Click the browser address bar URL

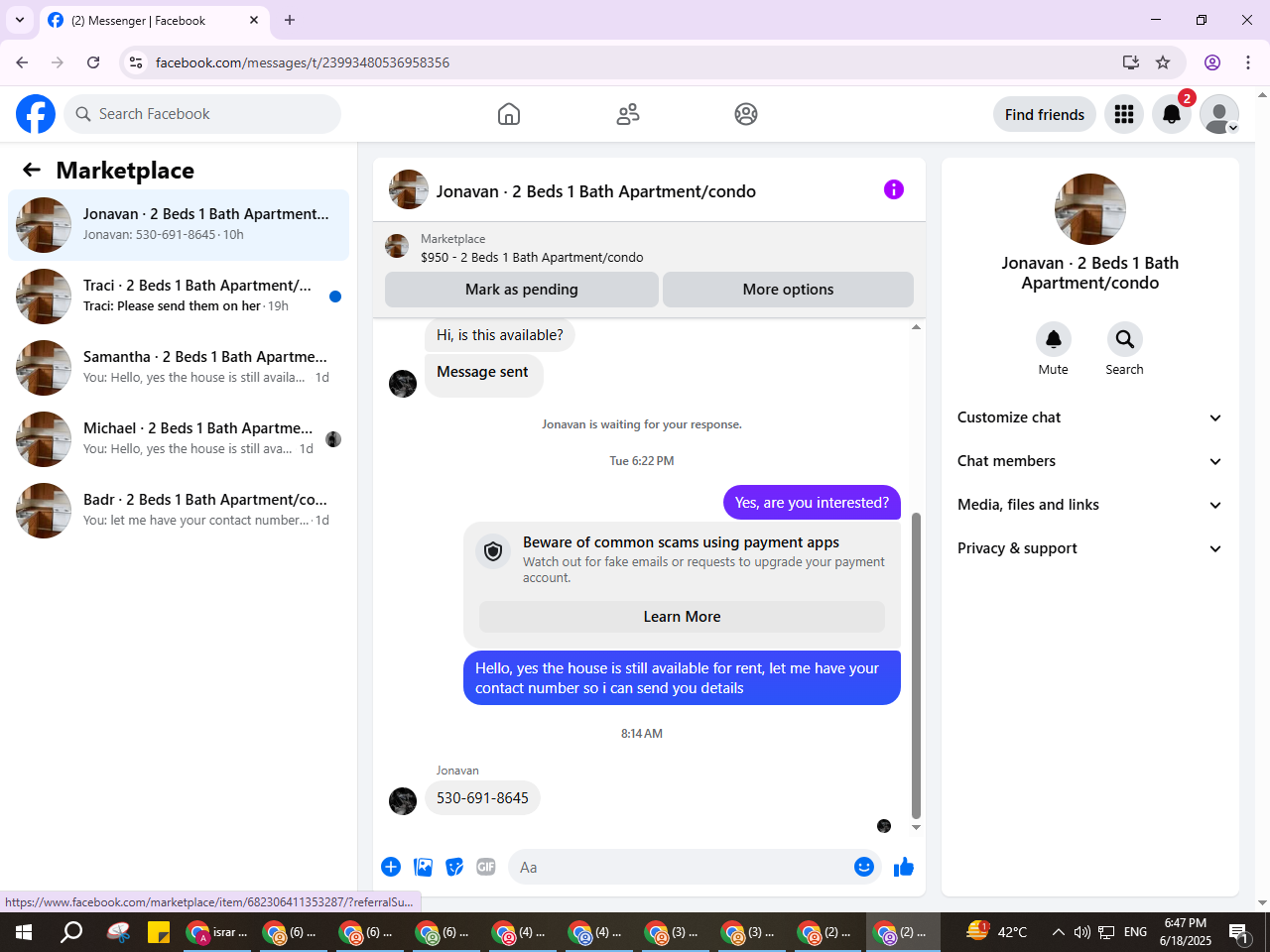[303, 62]
